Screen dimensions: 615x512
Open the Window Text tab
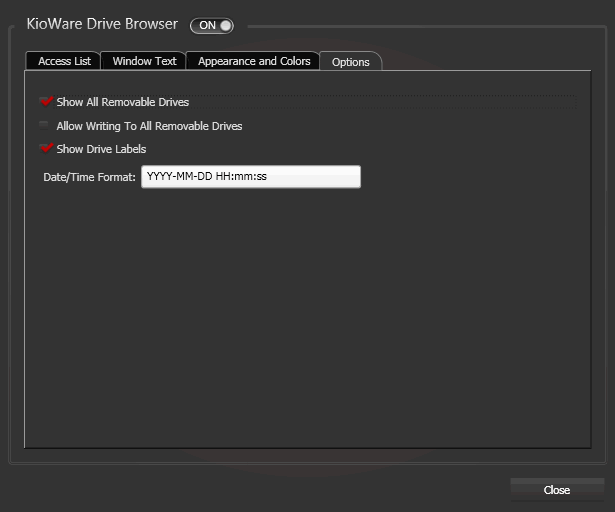[x=144, y=61]
